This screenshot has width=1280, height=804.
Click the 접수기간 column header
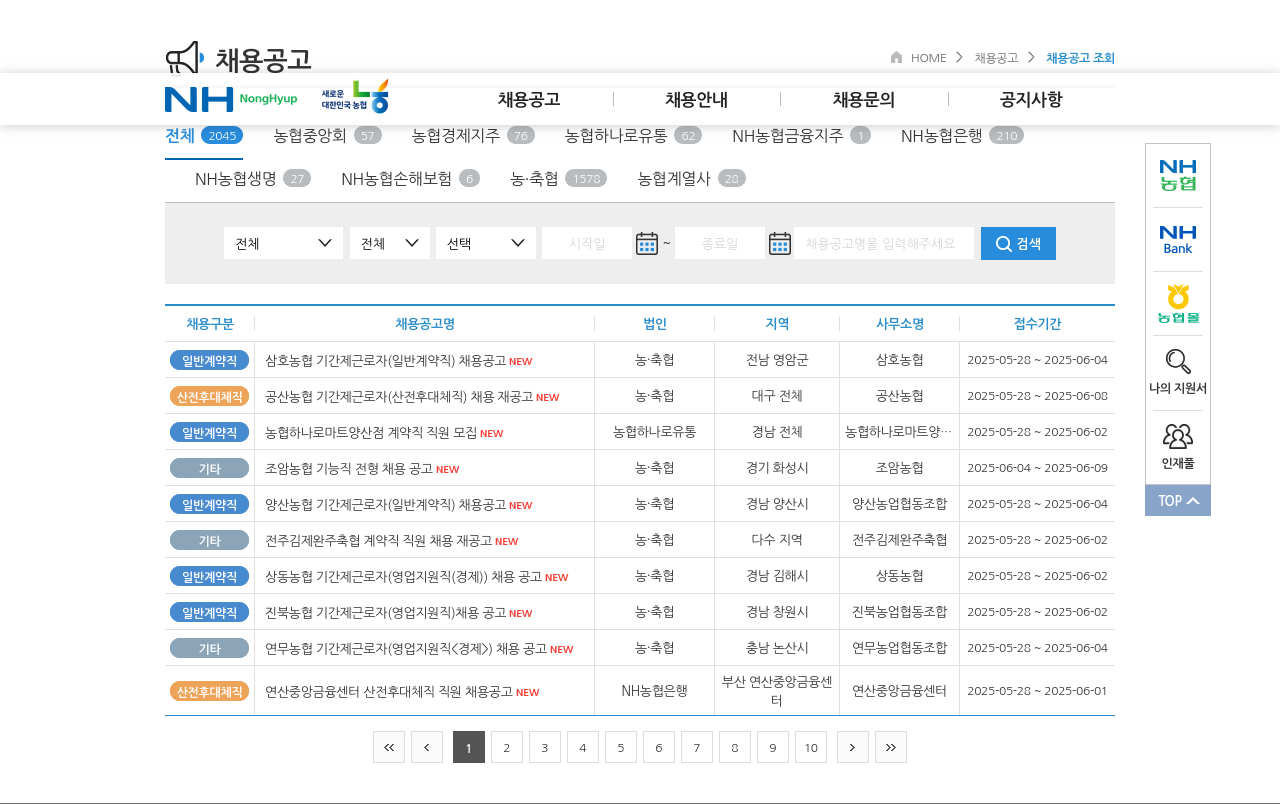1037,323
